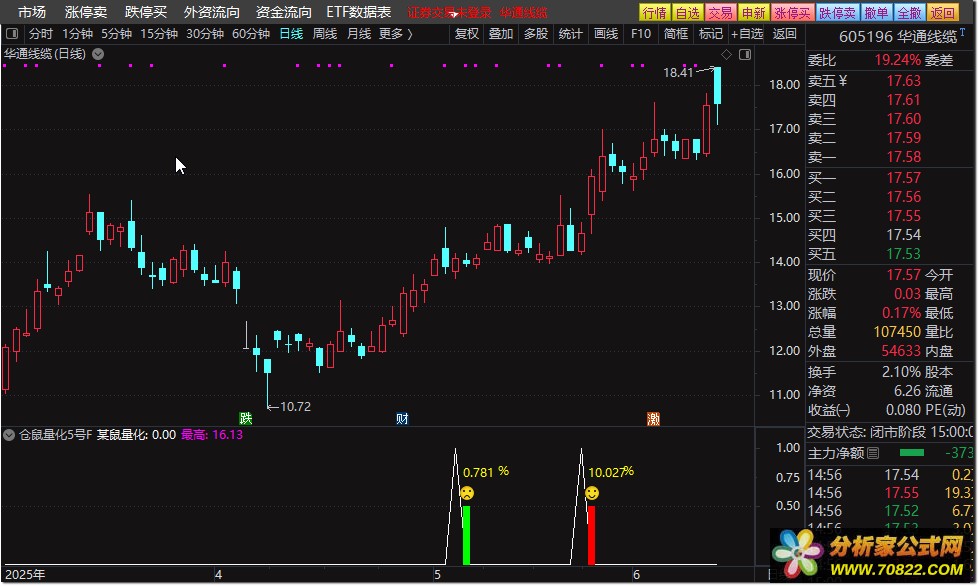Screen dimensions: 980x586
Task: Click the blue 撤单 button
Action: (x=876, y=12)
